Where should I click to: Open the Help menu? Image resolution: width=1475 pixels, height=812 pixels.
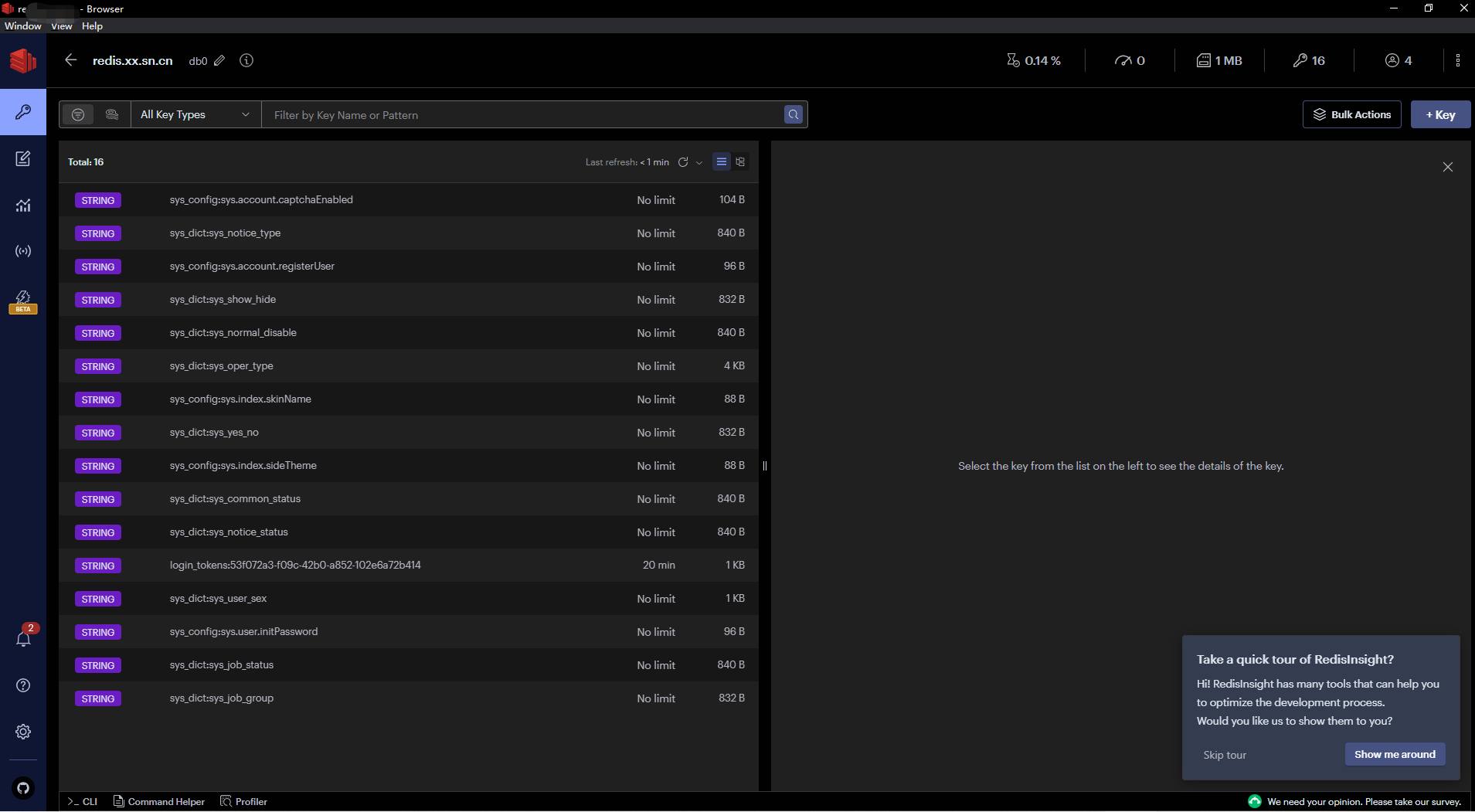(x=92, y=25)
